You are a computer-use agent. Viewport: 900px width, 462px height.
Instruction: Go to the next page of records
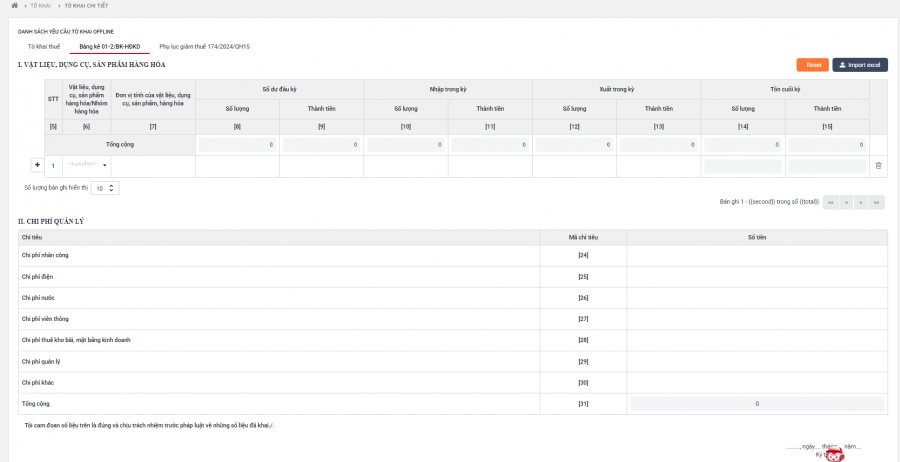(862, 202)
